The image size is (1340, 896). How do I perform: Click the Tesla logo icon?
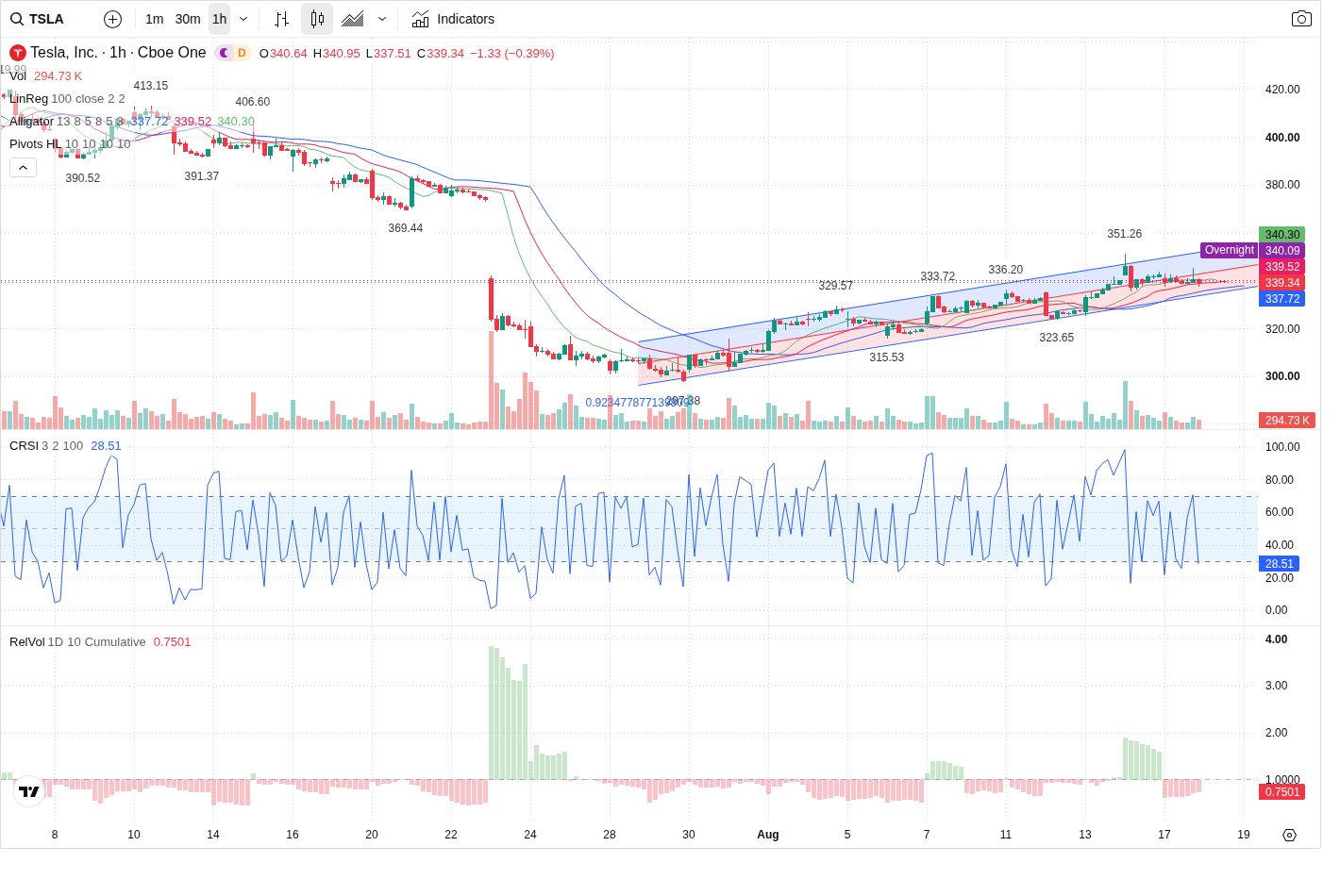tap(17, 53)
